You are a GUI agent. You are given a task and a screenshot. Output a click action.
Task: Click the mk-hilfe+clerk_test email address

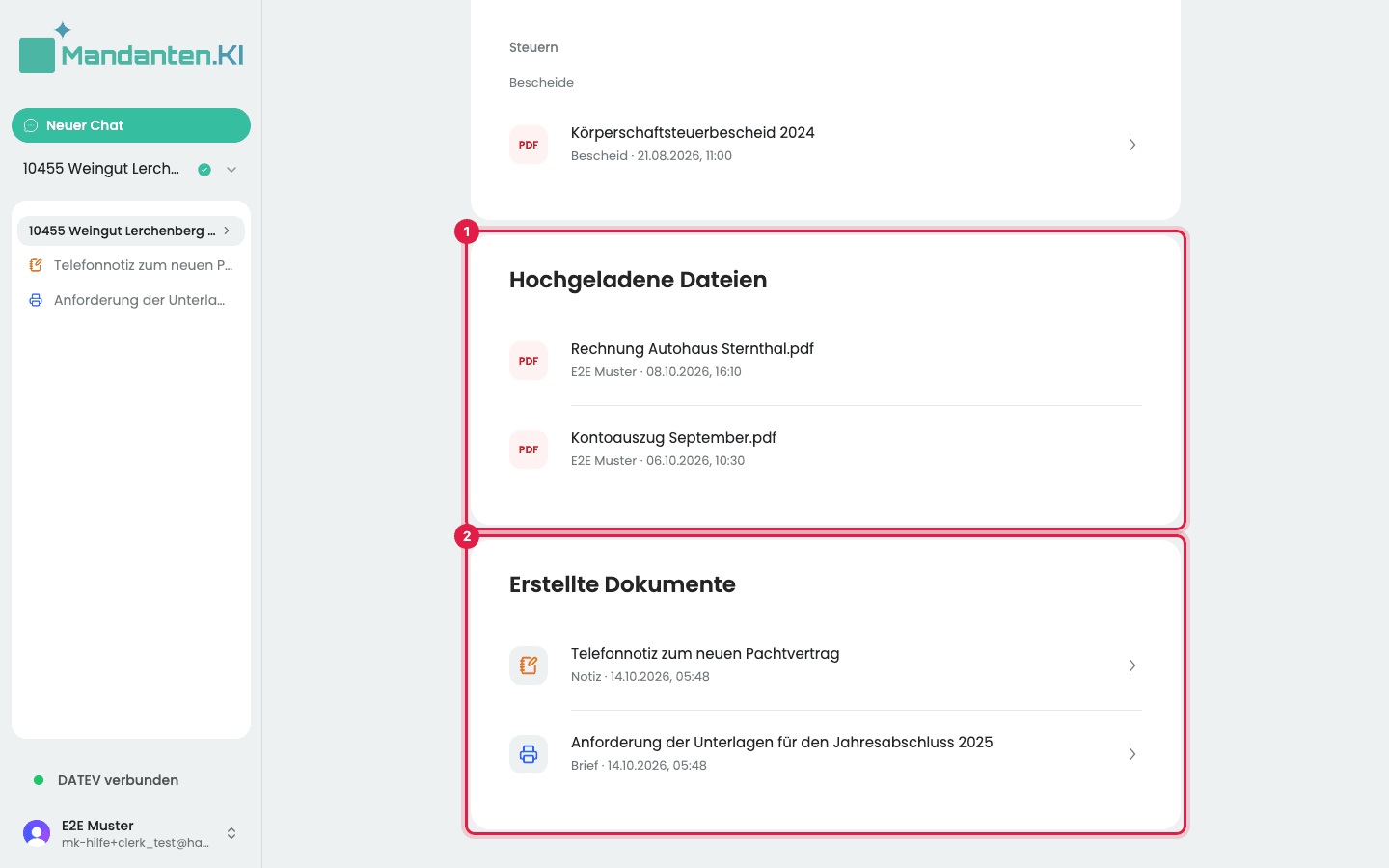point(135,843)
